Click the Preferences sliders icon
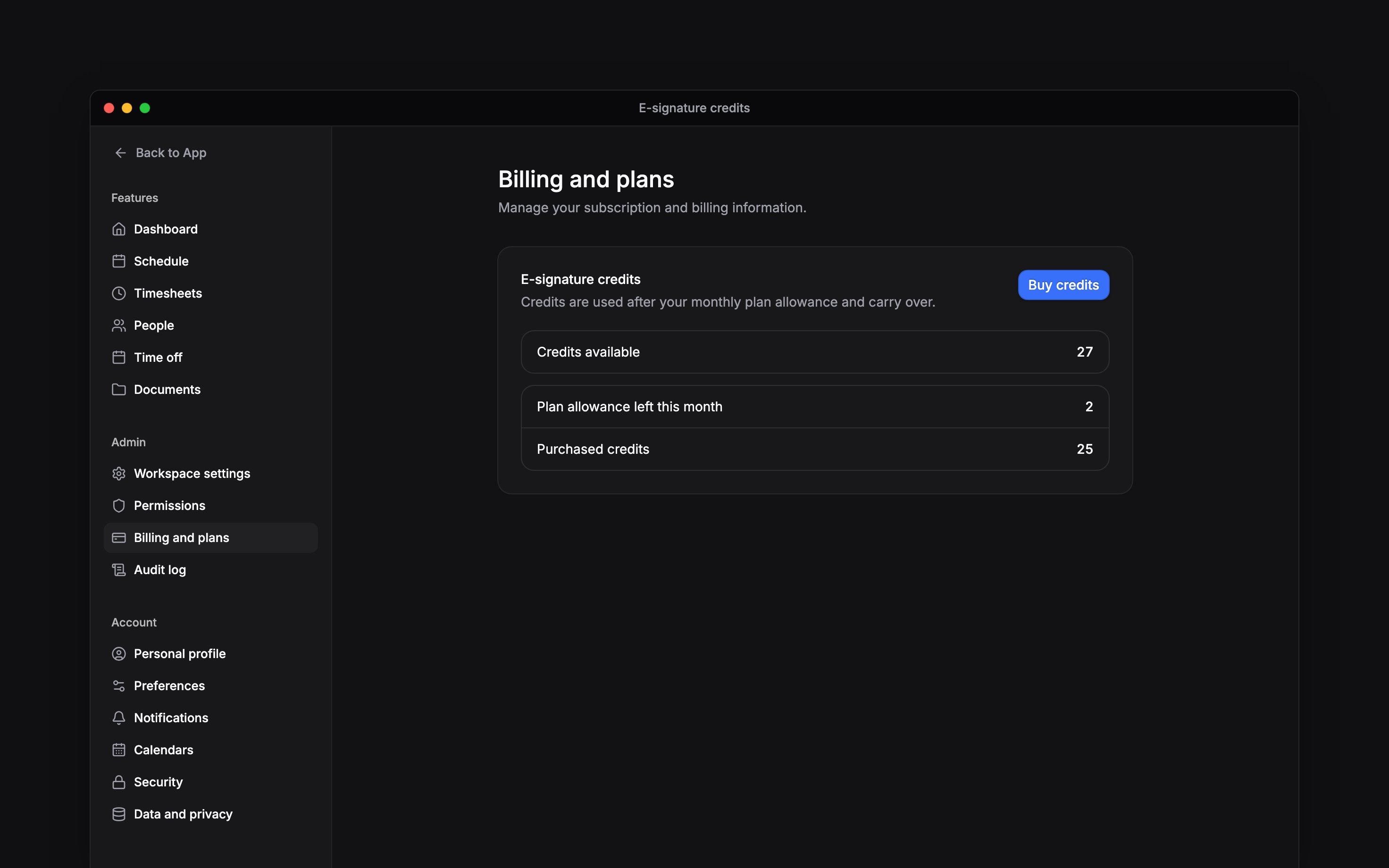The height and width of the screenshot is (868, 1389). point(119,686)
